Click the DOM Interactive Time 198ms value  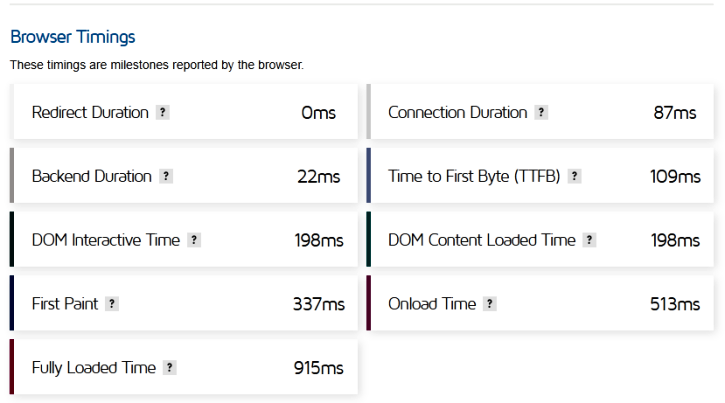319,240
